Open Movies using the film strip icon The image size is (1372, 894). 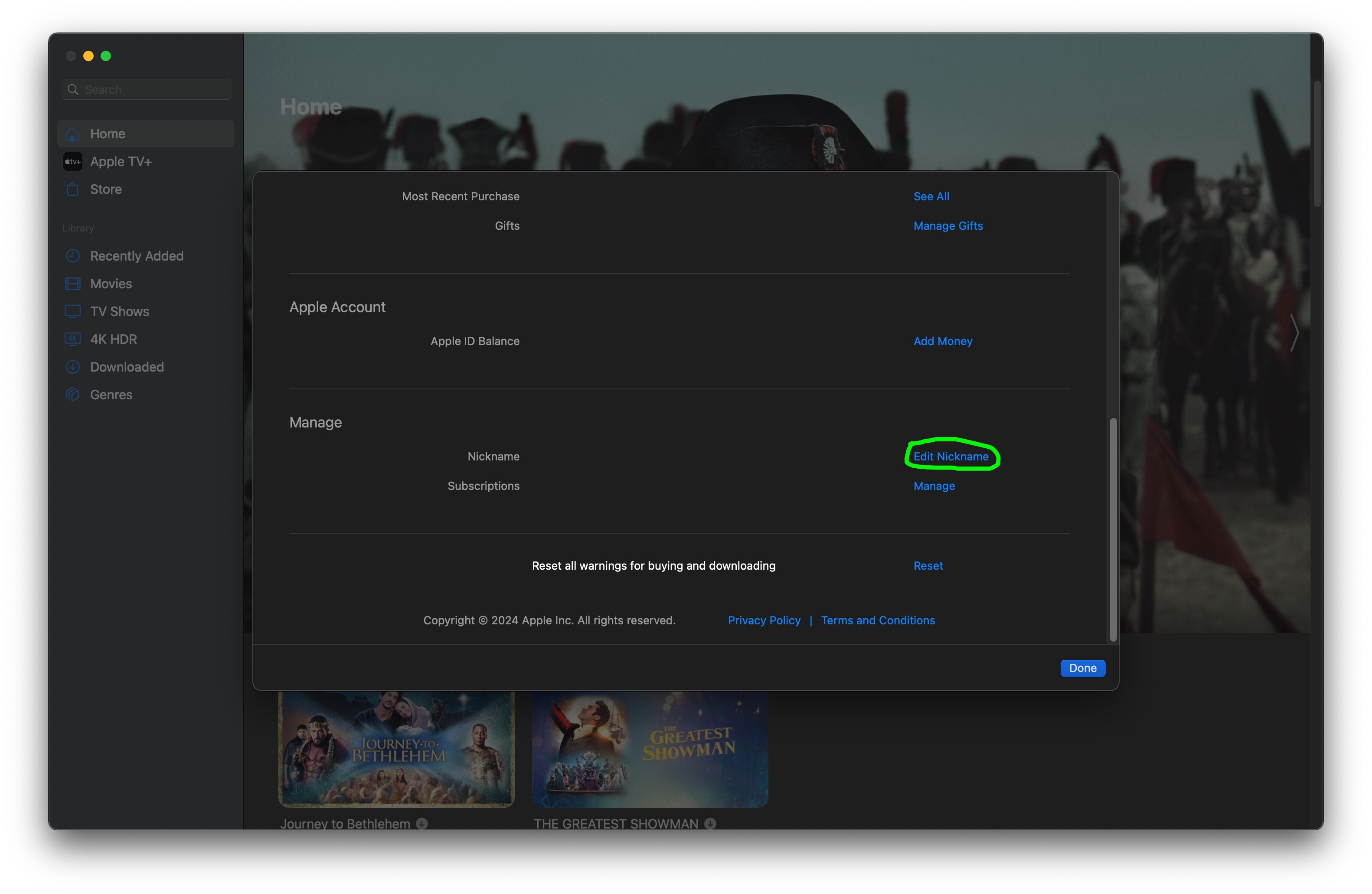[x=73, y=284]
